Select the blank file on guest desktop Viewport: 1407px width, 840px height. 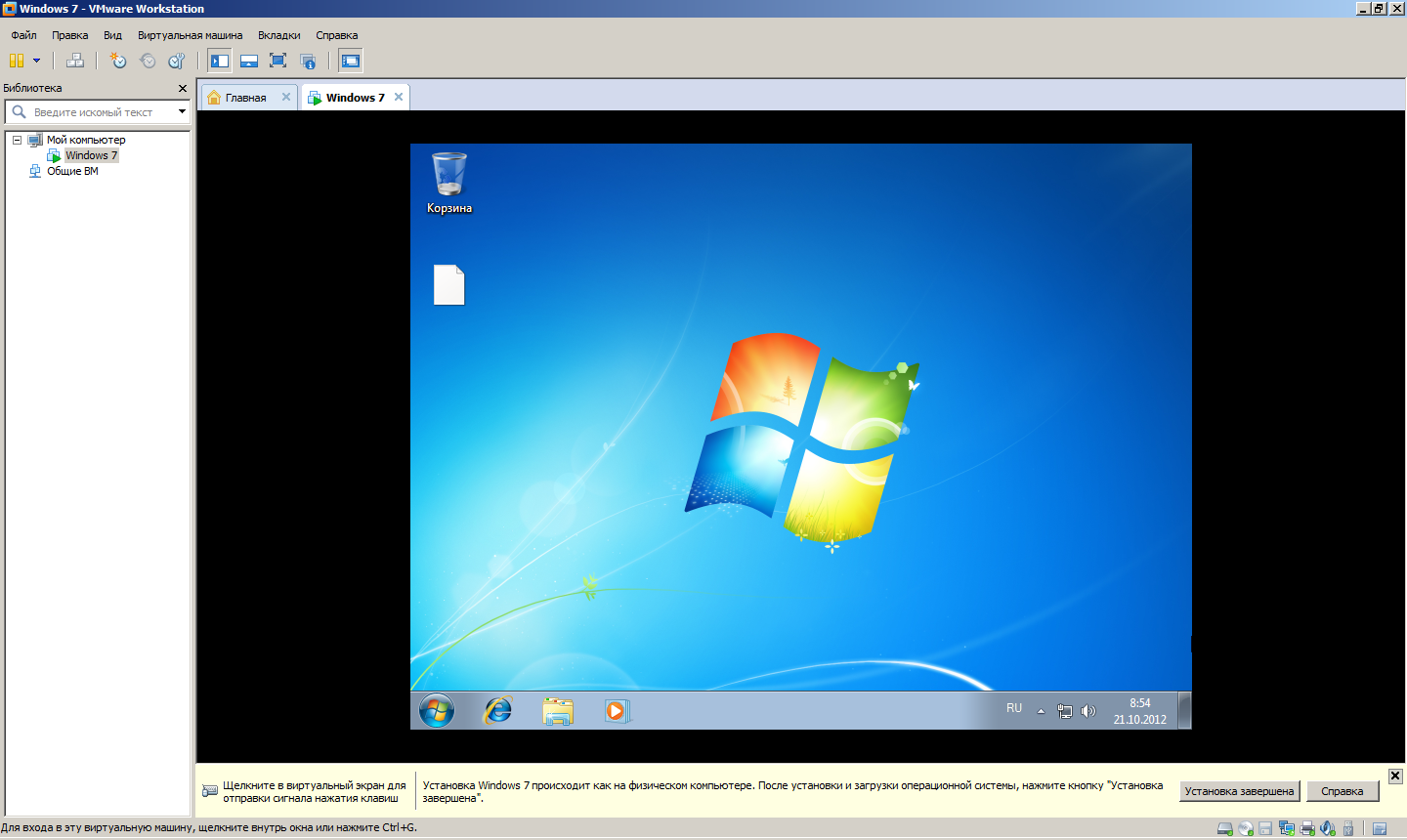click(449, 285)
